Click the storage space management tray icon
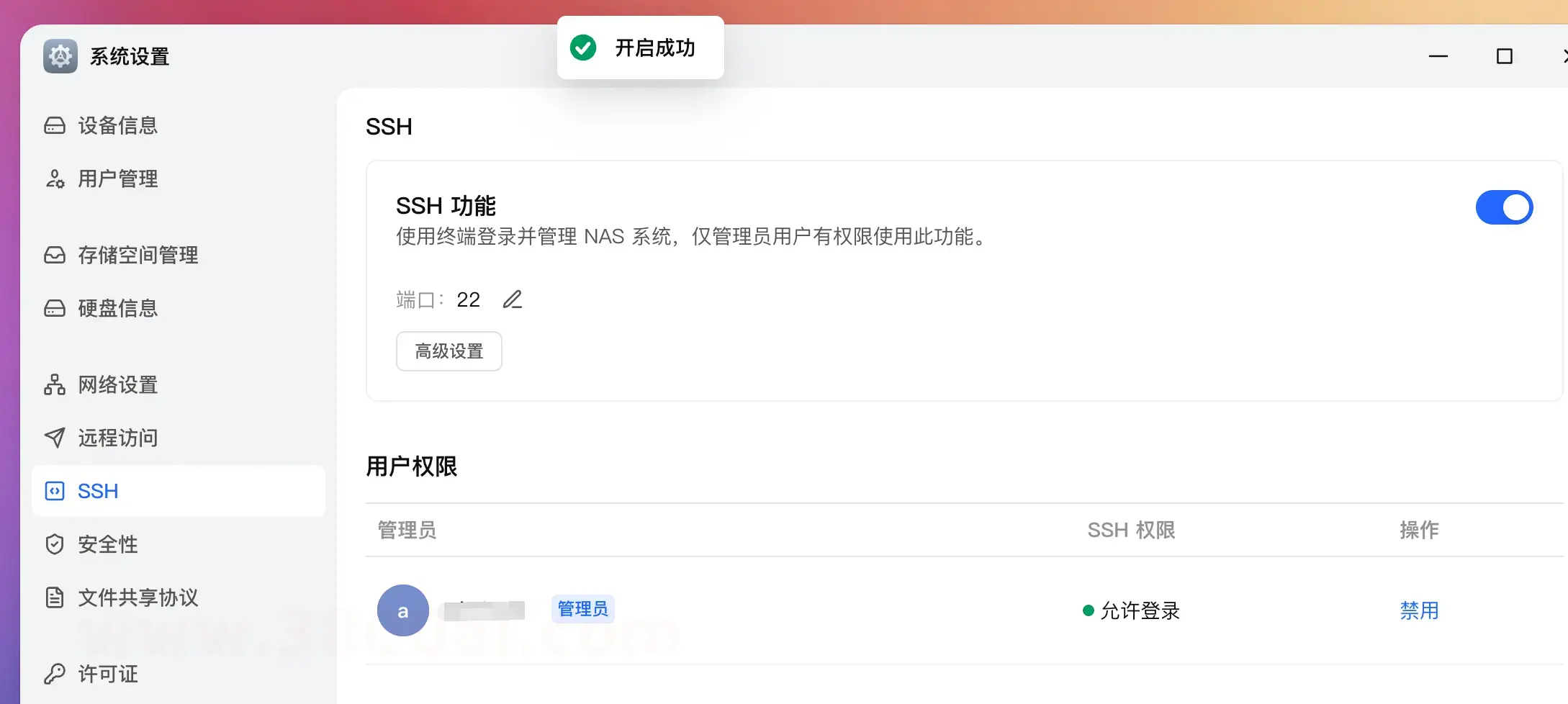Image resolution: width=1568 pixels, height=704 pixels. [x=55, y=256]
